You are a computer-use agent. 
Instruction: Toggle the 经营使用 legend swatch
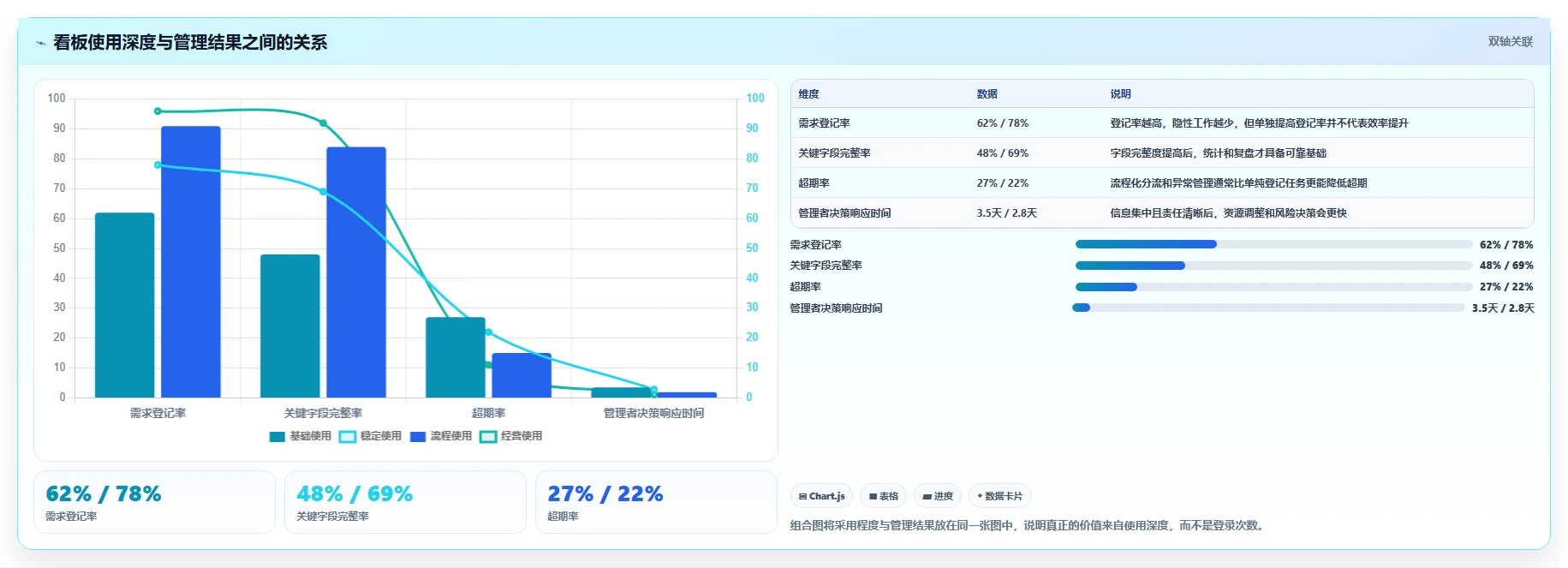click(x=488, y=437)
